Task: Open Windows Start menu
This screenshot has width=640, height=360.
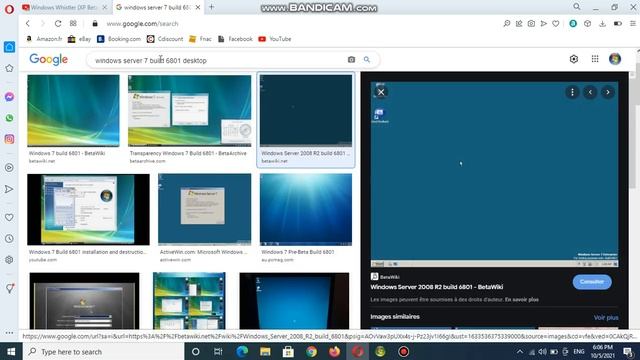Action: click(11, 351)
